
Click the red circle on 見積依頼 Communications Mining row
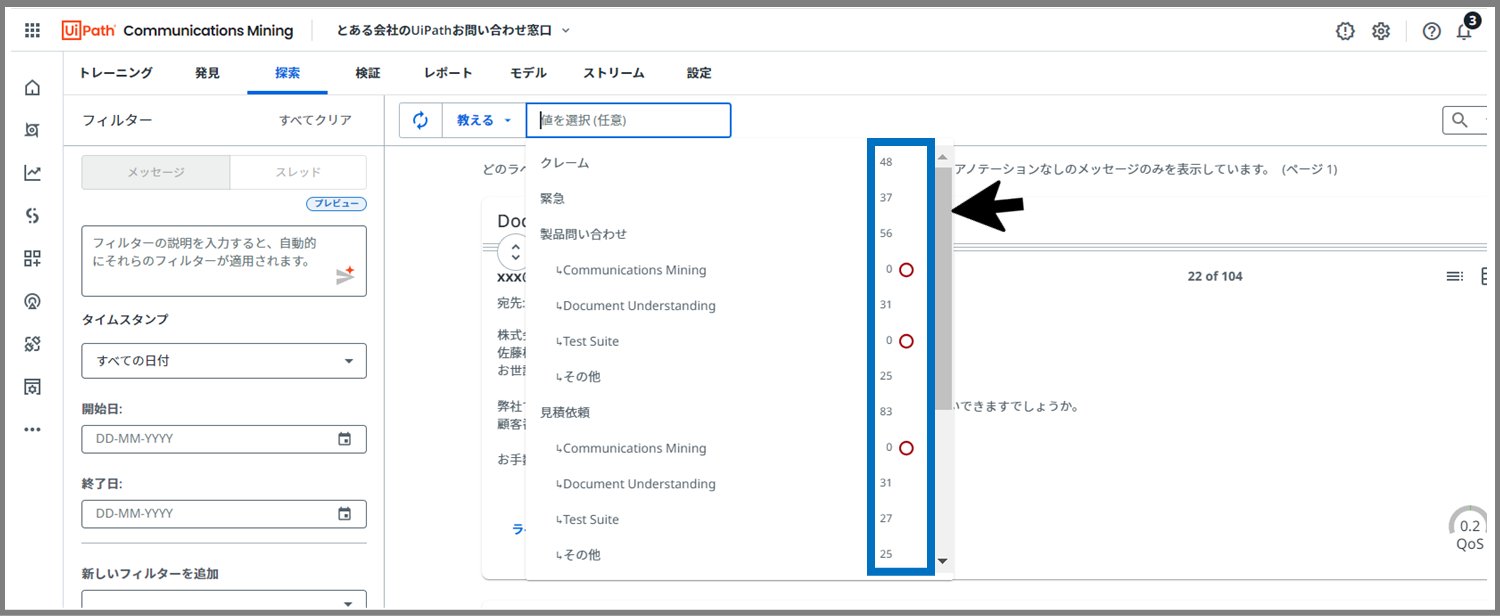[x=906, y=448]
